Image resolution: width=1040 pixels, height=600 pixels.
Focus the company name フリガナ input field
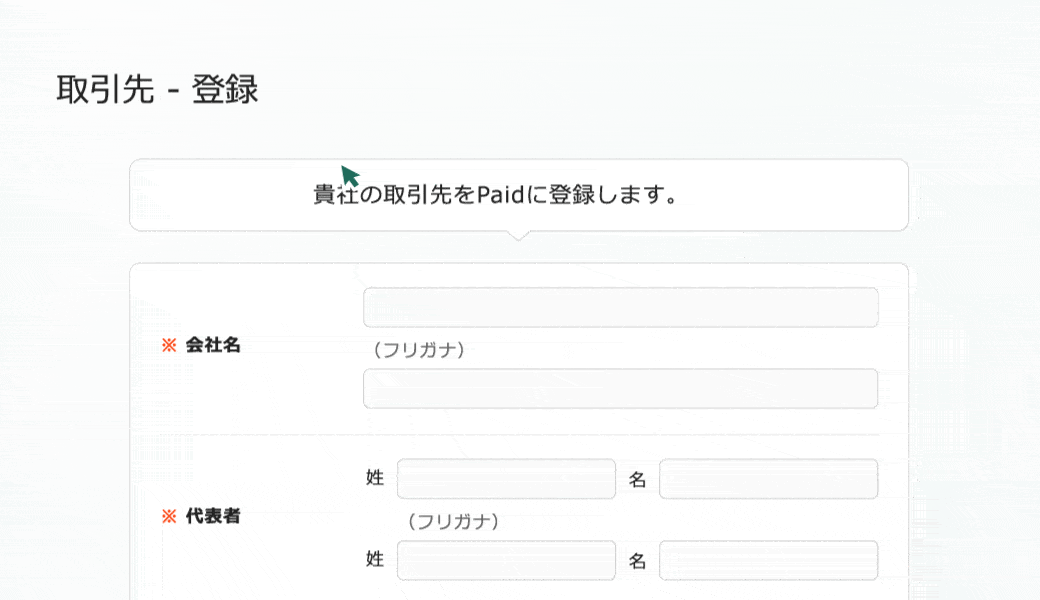(620, 389)
